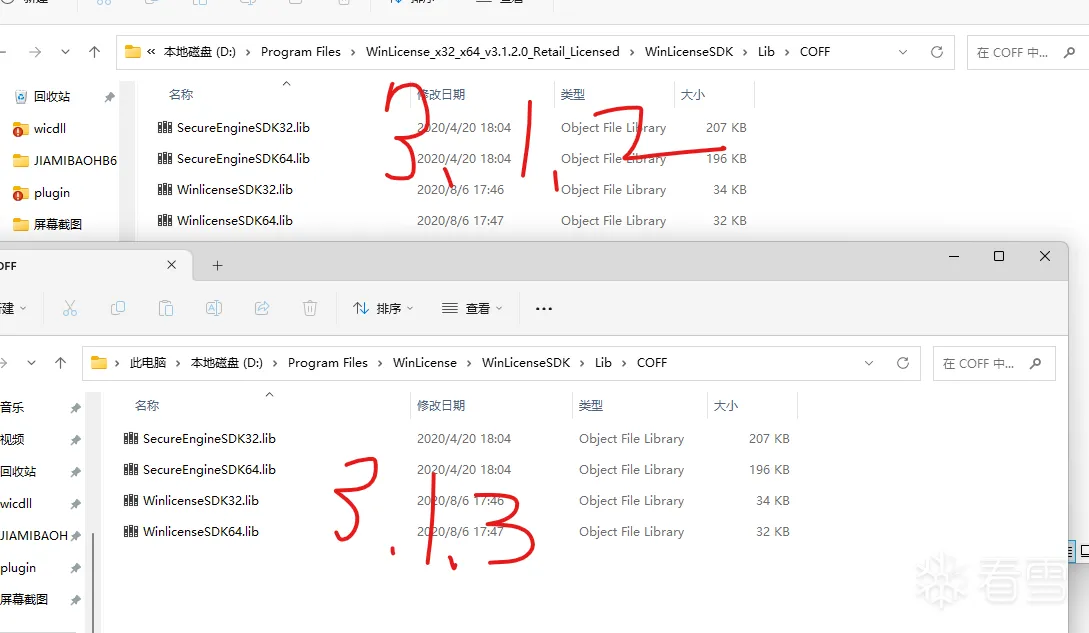The width and height of the screenshot is (1089, 633).
Task: Maximize the front Explorer window
Action: pyautogui.click(x=999, y=256)
